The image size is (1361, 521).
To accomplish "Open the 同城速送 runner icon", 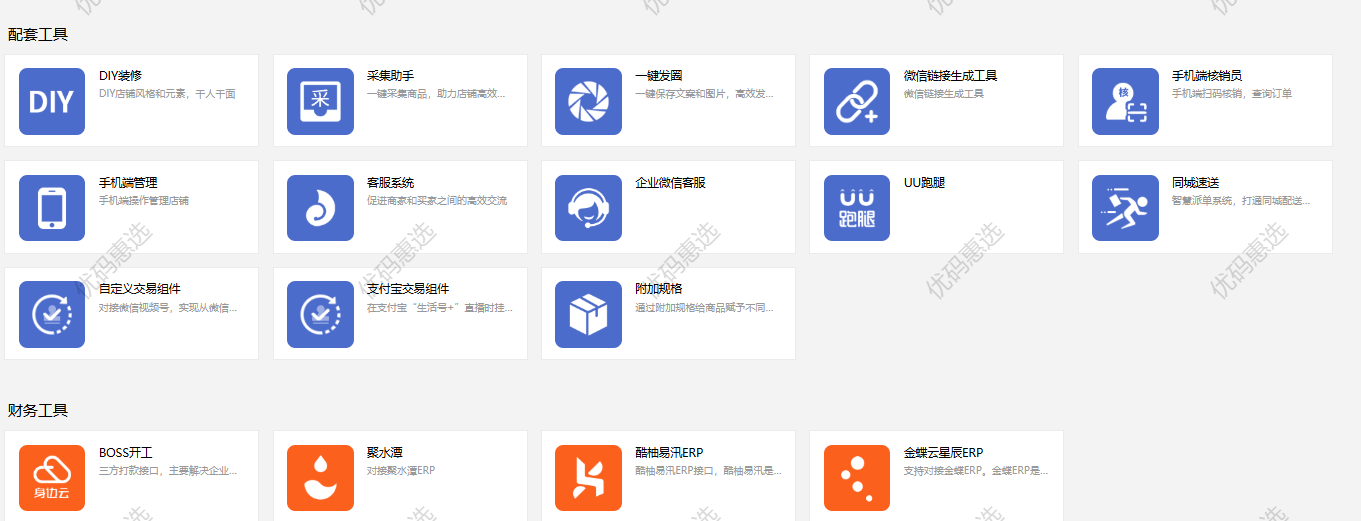I will pyautogui.click(x=1125, y=208).
